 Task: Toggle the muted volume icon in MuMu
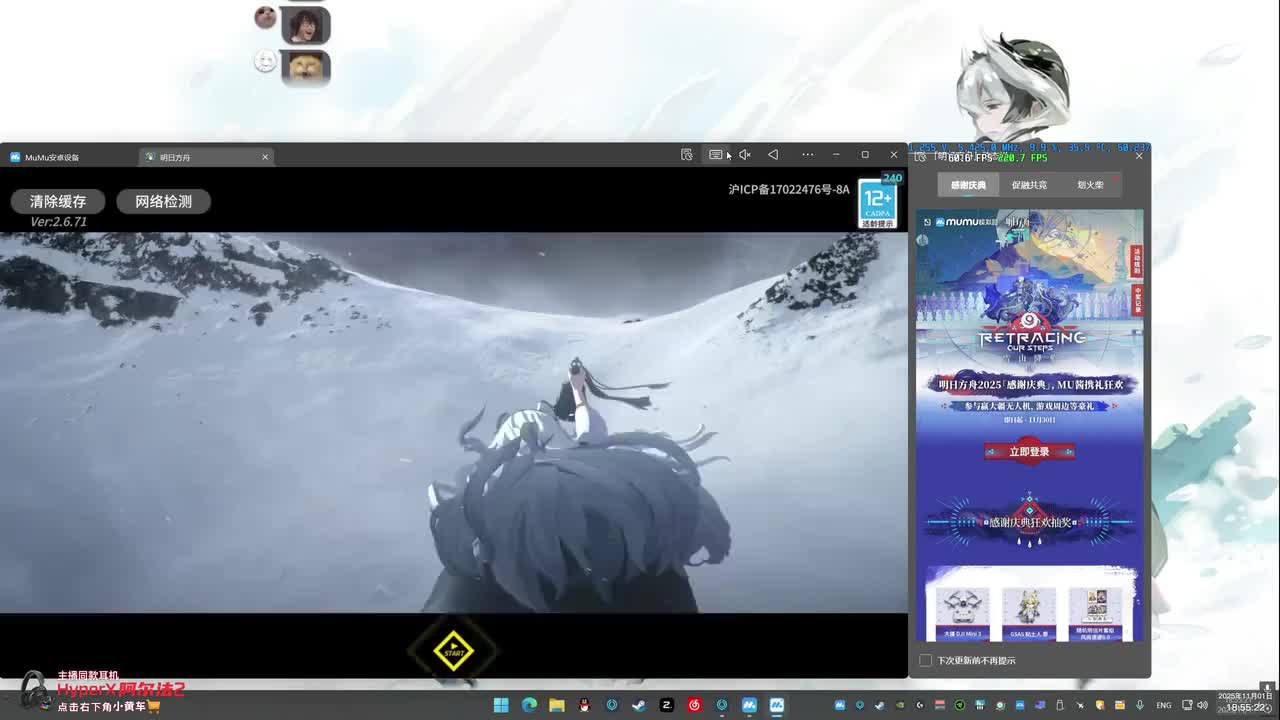[744, 154]
